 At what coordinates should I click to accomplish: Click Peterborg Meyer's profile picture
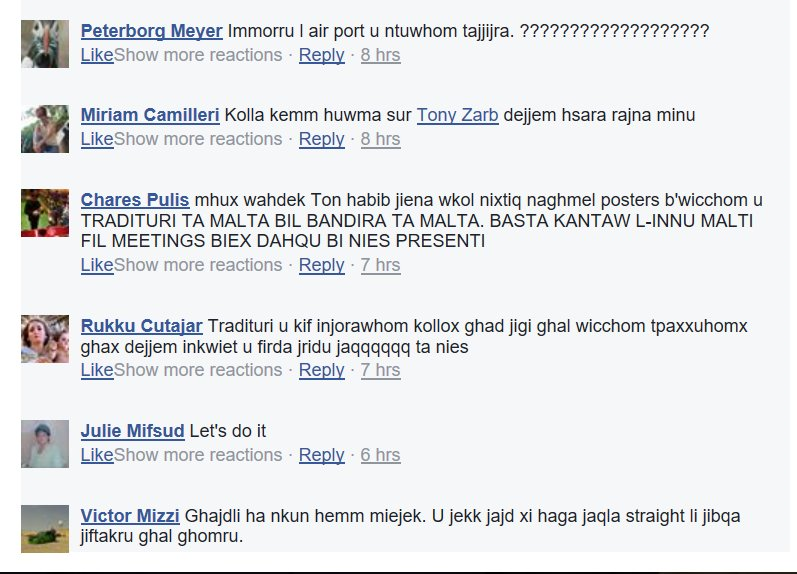point(45,44)
